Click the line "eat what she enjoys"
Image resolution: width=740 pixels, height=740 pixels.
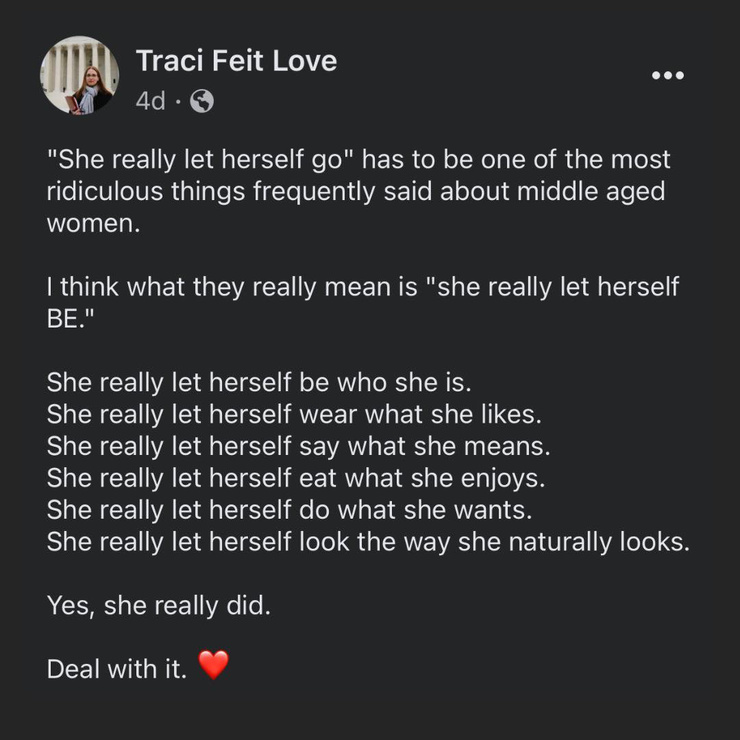point(296,478)
